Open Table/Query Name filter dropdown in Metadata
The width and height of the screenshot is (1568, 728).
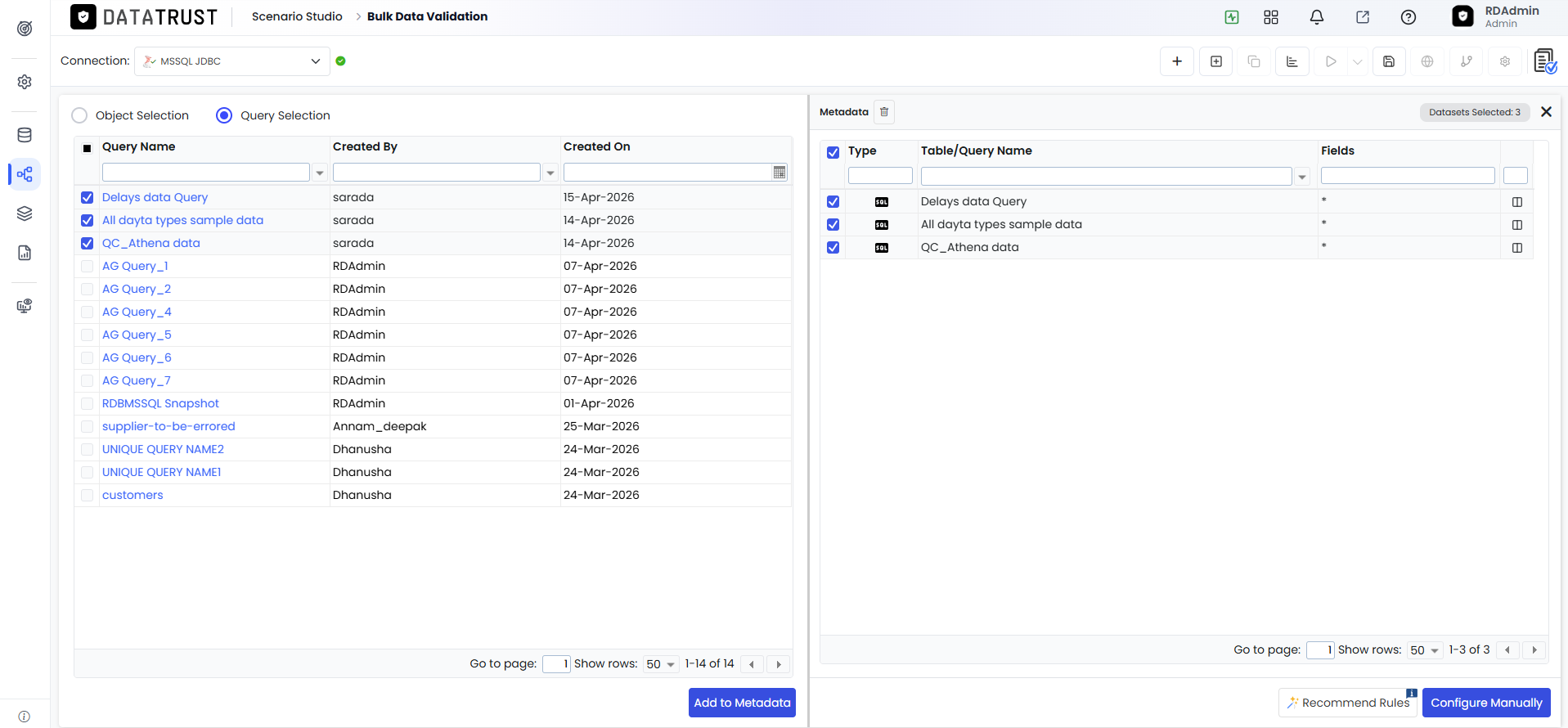click(1302, 177)
